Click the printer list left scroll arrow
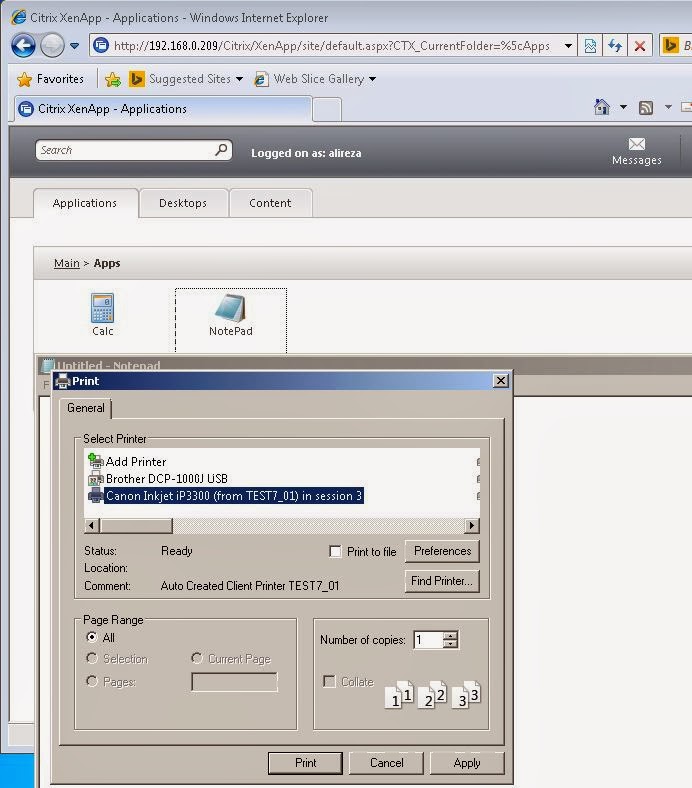 91,526
